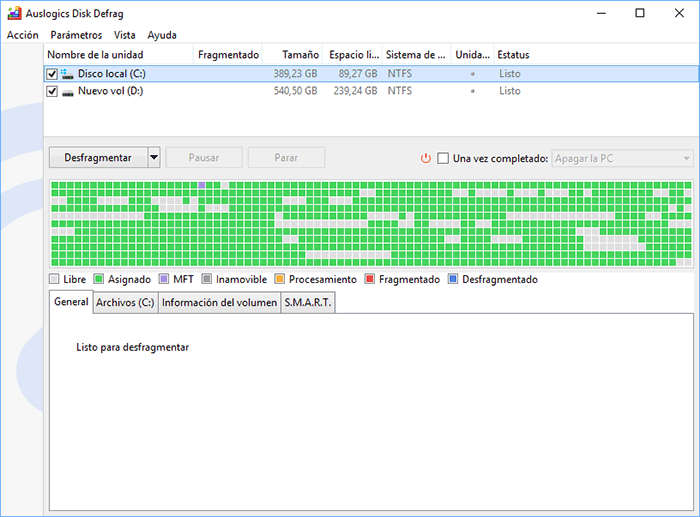The height and width of the screenshot is (517, 700).
Task: Open the Vista menu
Action: click(125, 35)
